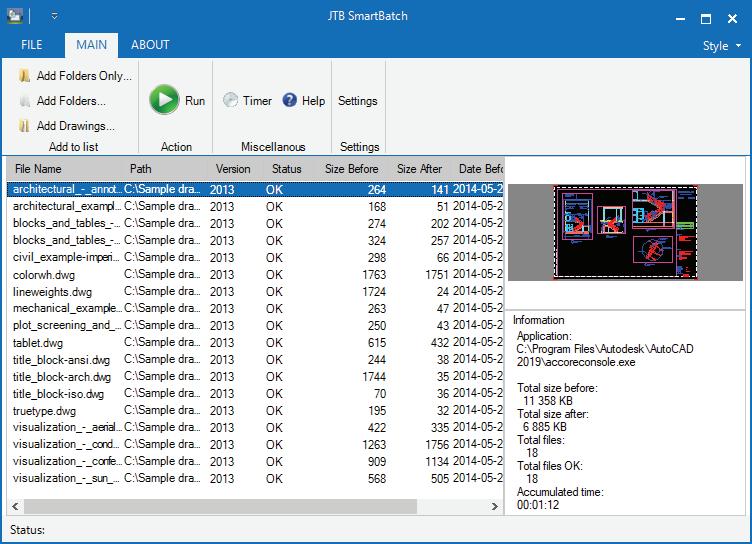Click the JTB SmartBatch app icon in title bar
The image size is (752, 544).
(14, 16)
